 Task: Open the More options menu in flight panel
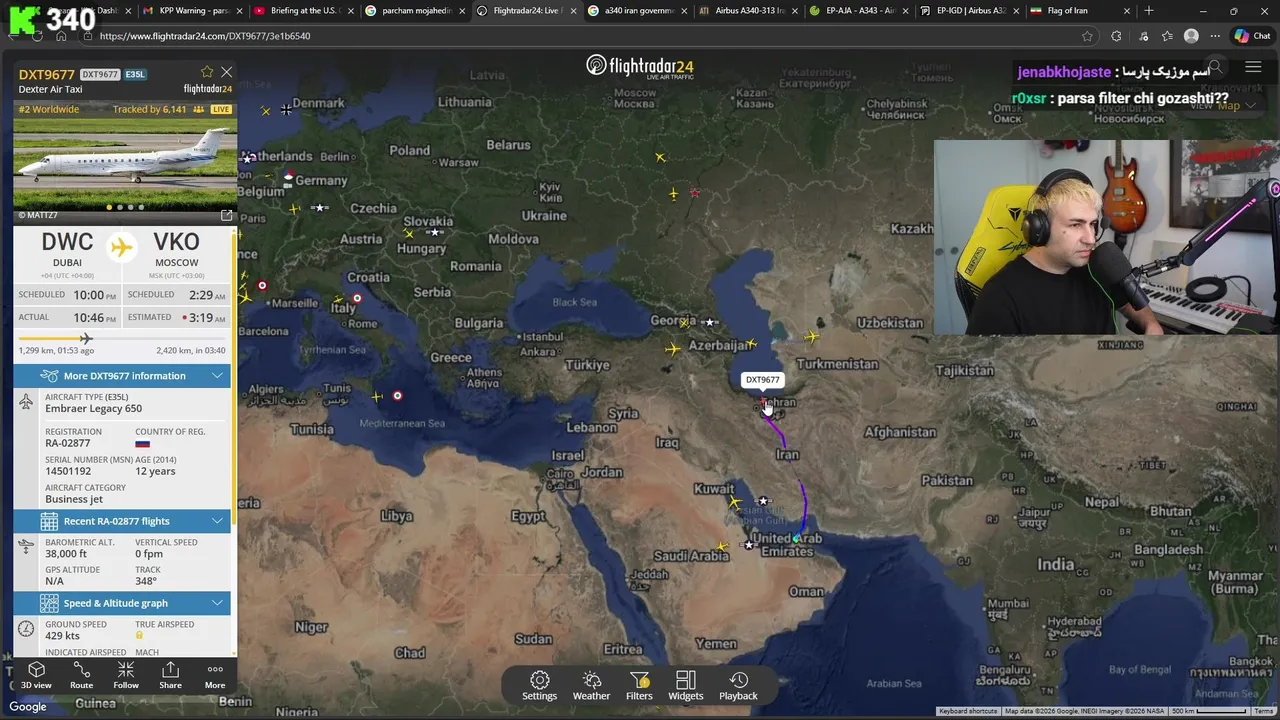click(215, 675)
